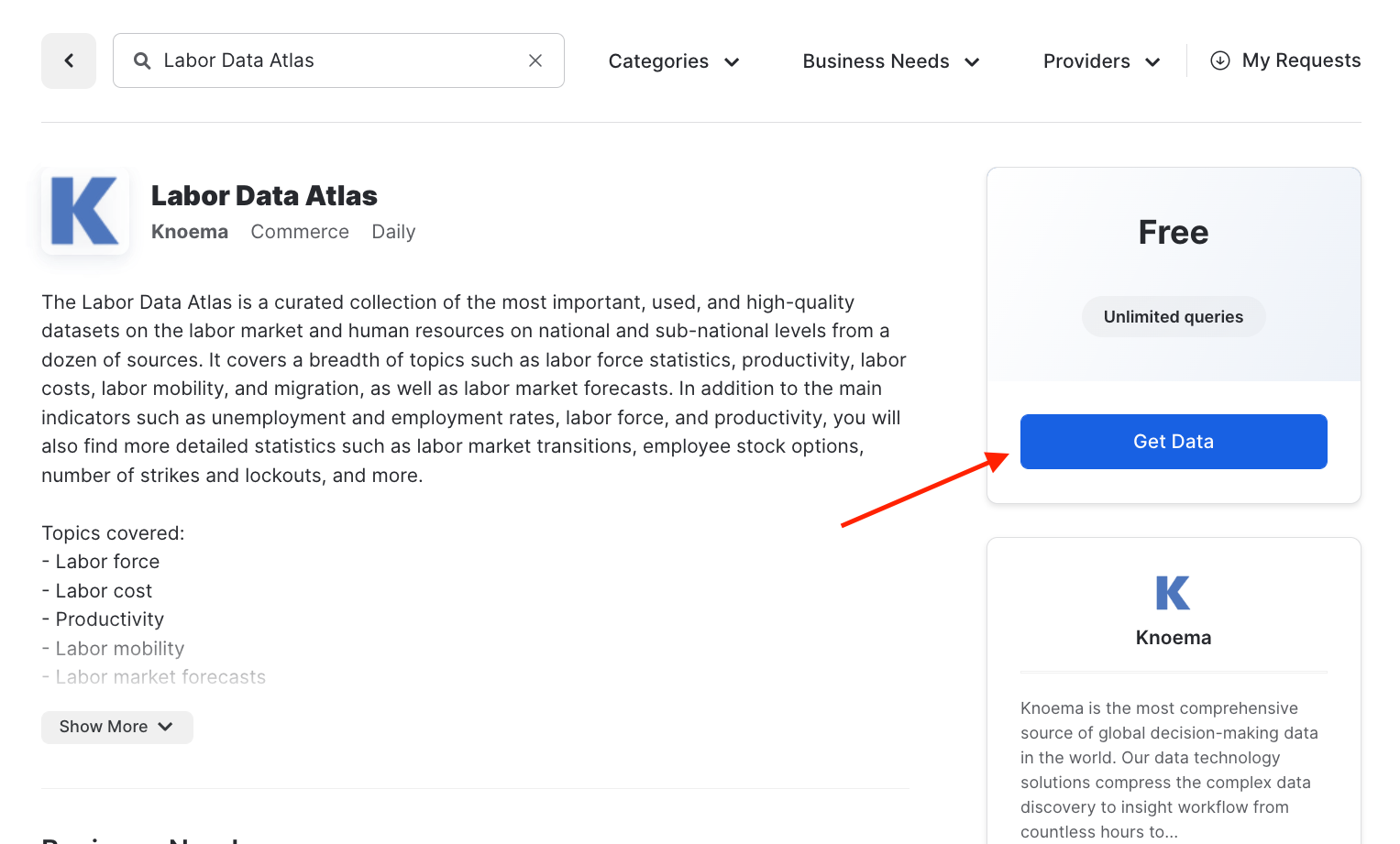The width and height of the screenshot is (1400, 844).
Task: Clear the search field with X
Action: [535, 60]
